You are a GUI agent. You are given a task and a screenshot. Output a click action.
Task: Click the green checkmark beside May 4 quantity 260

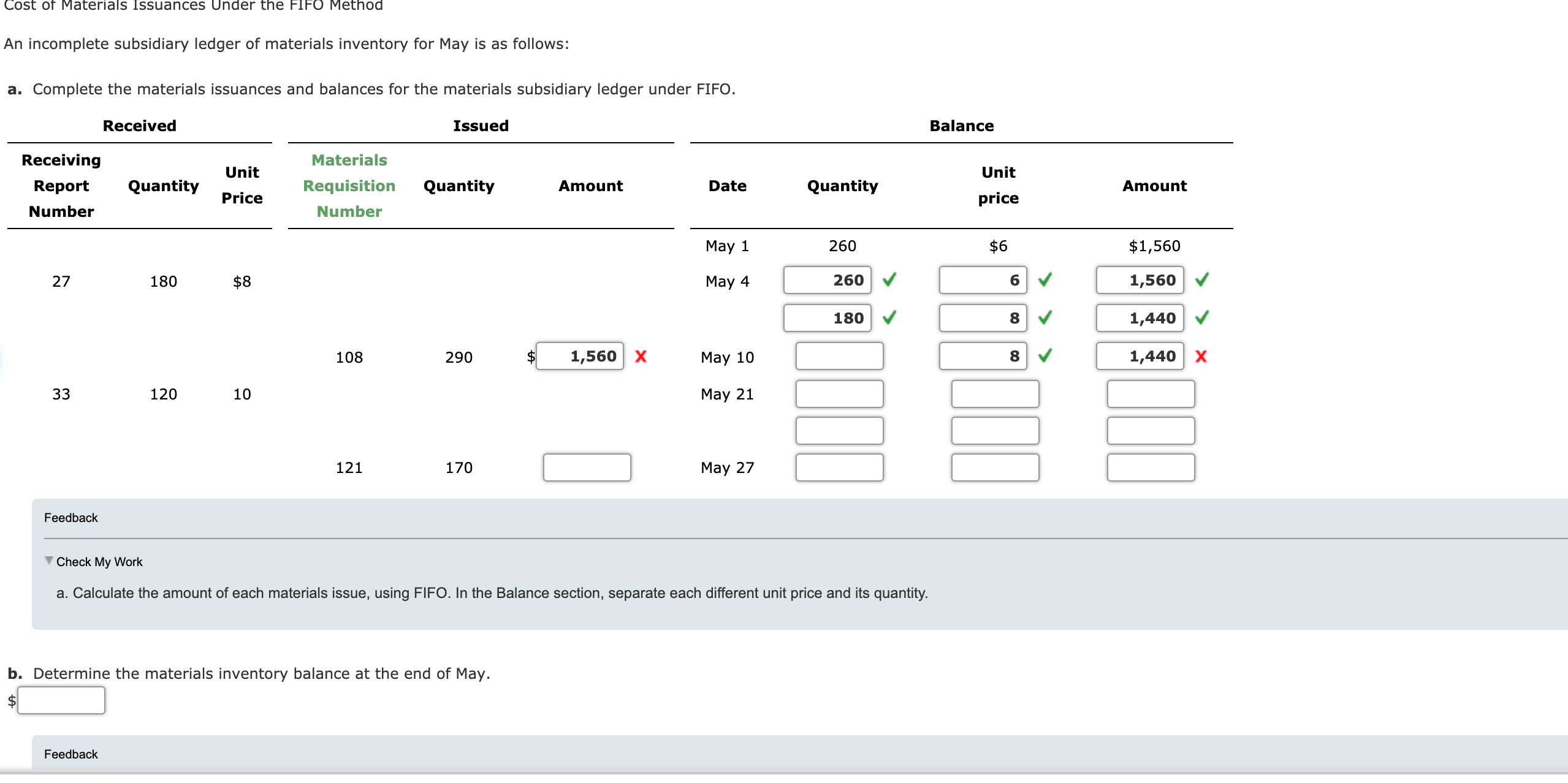[890, 280]
